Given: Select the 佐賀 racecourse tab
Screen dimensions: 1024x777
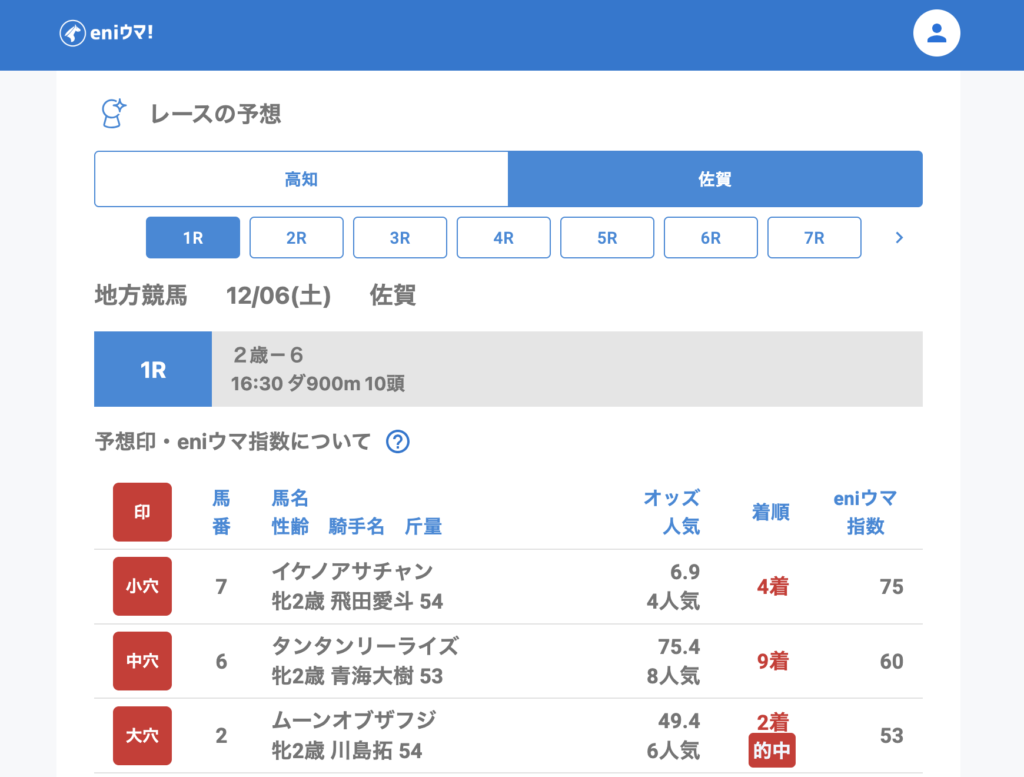Looking at the screenshot, I should [x=715, y=179].
